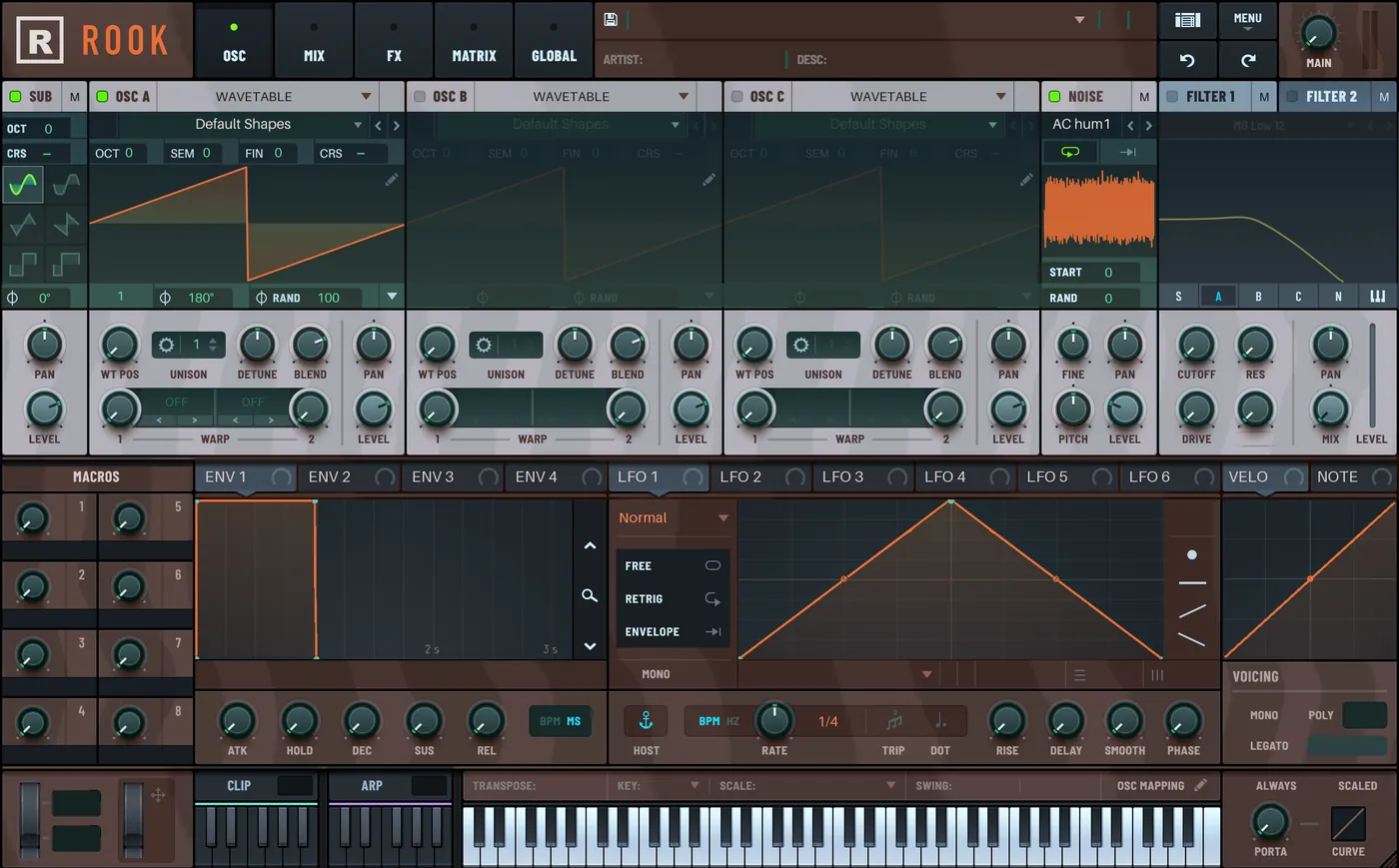Click the LFO rate value 1/4

tap(828, 721)
